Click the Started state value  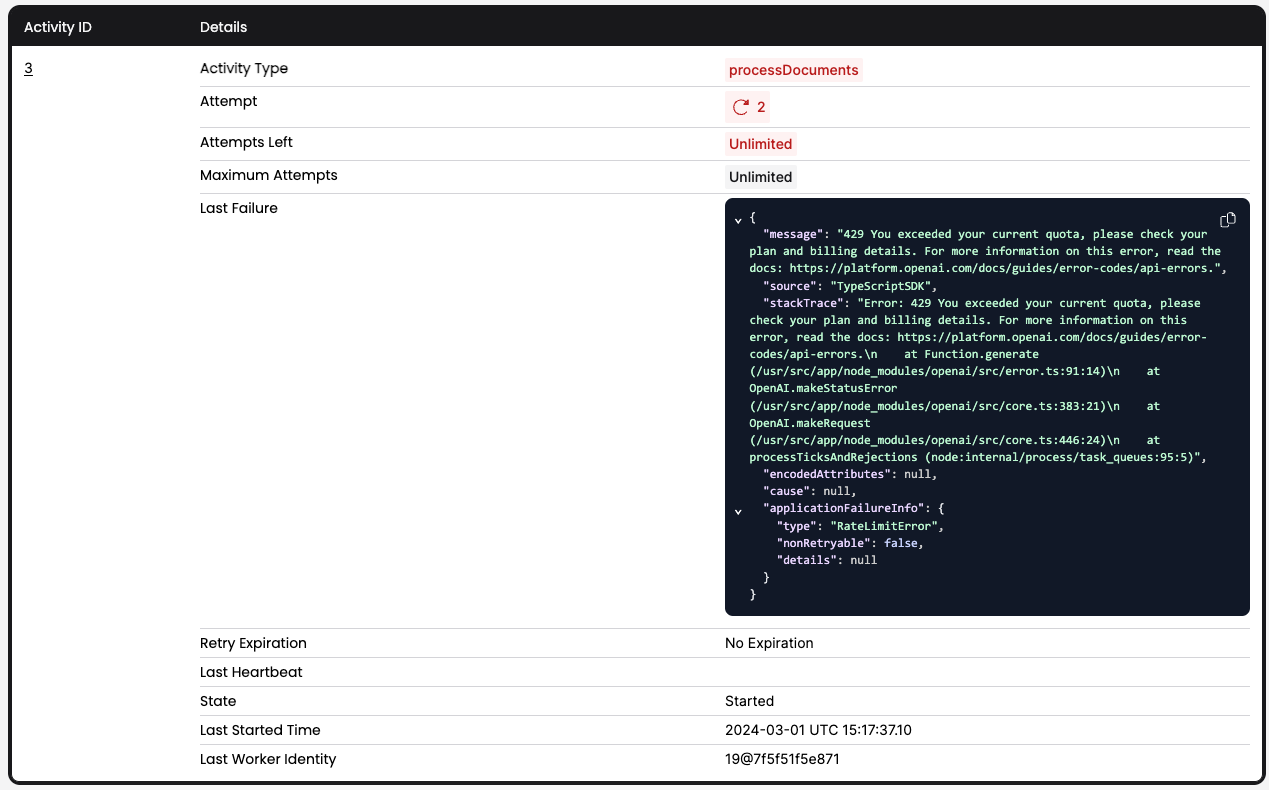pos(749,701)
